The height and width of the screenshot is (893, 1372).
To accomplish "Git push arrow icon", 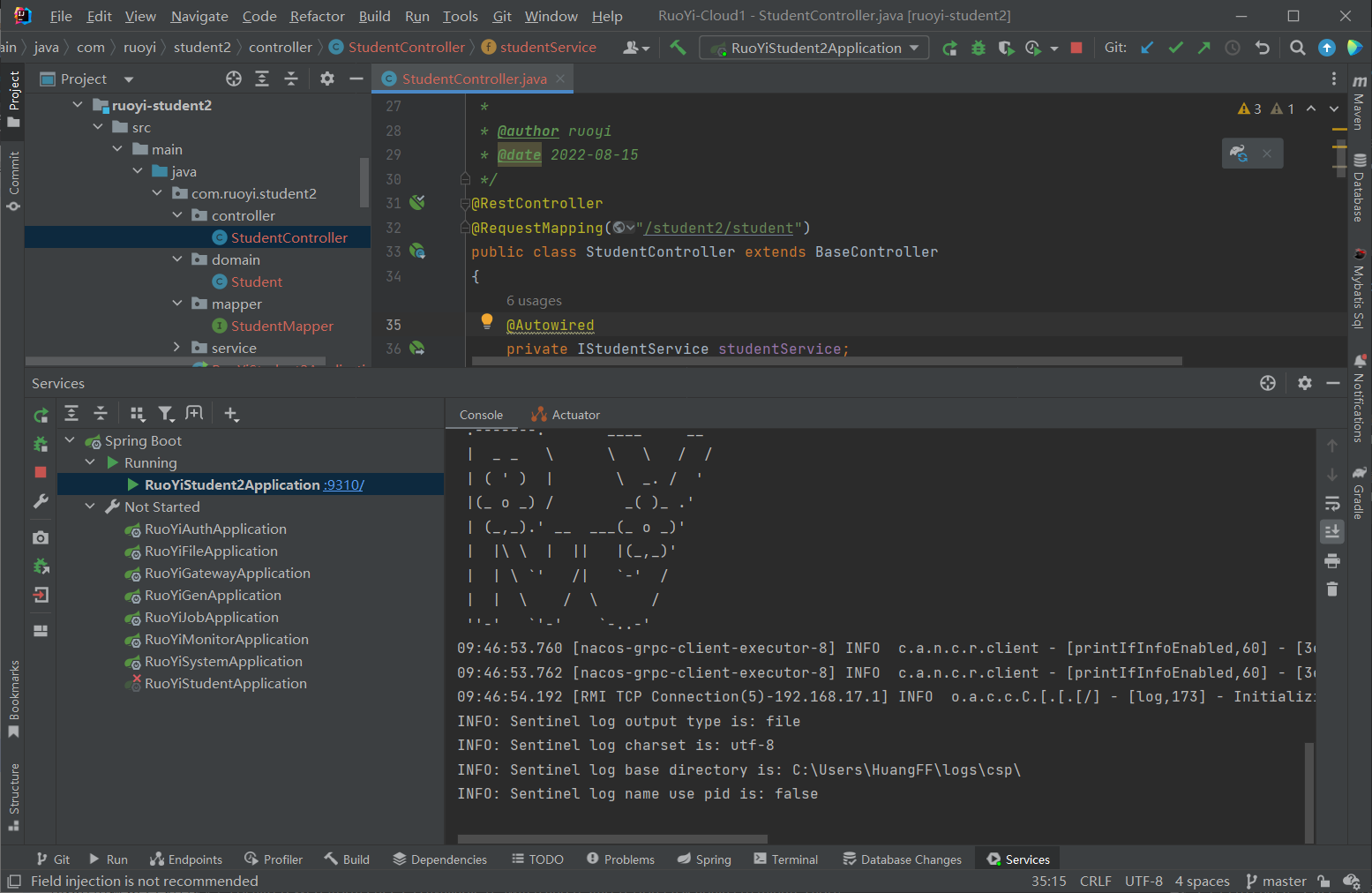I will click(x=1203, y=48).
